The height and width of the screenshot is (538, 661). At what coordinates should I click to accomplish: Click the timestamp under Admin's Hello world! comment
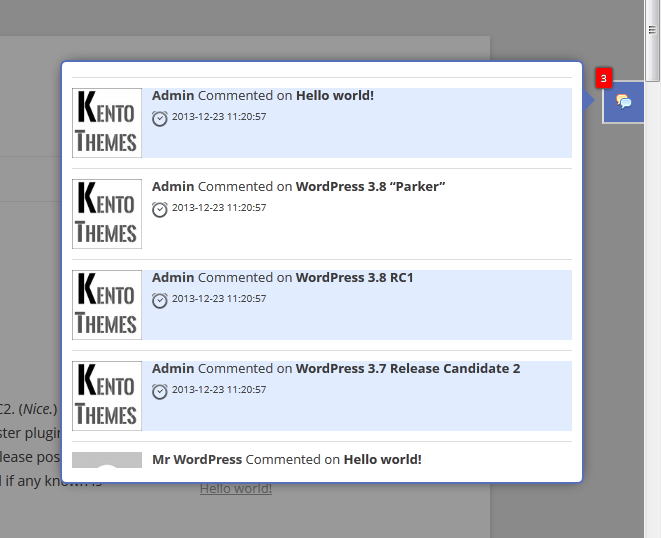pos(219,117)
